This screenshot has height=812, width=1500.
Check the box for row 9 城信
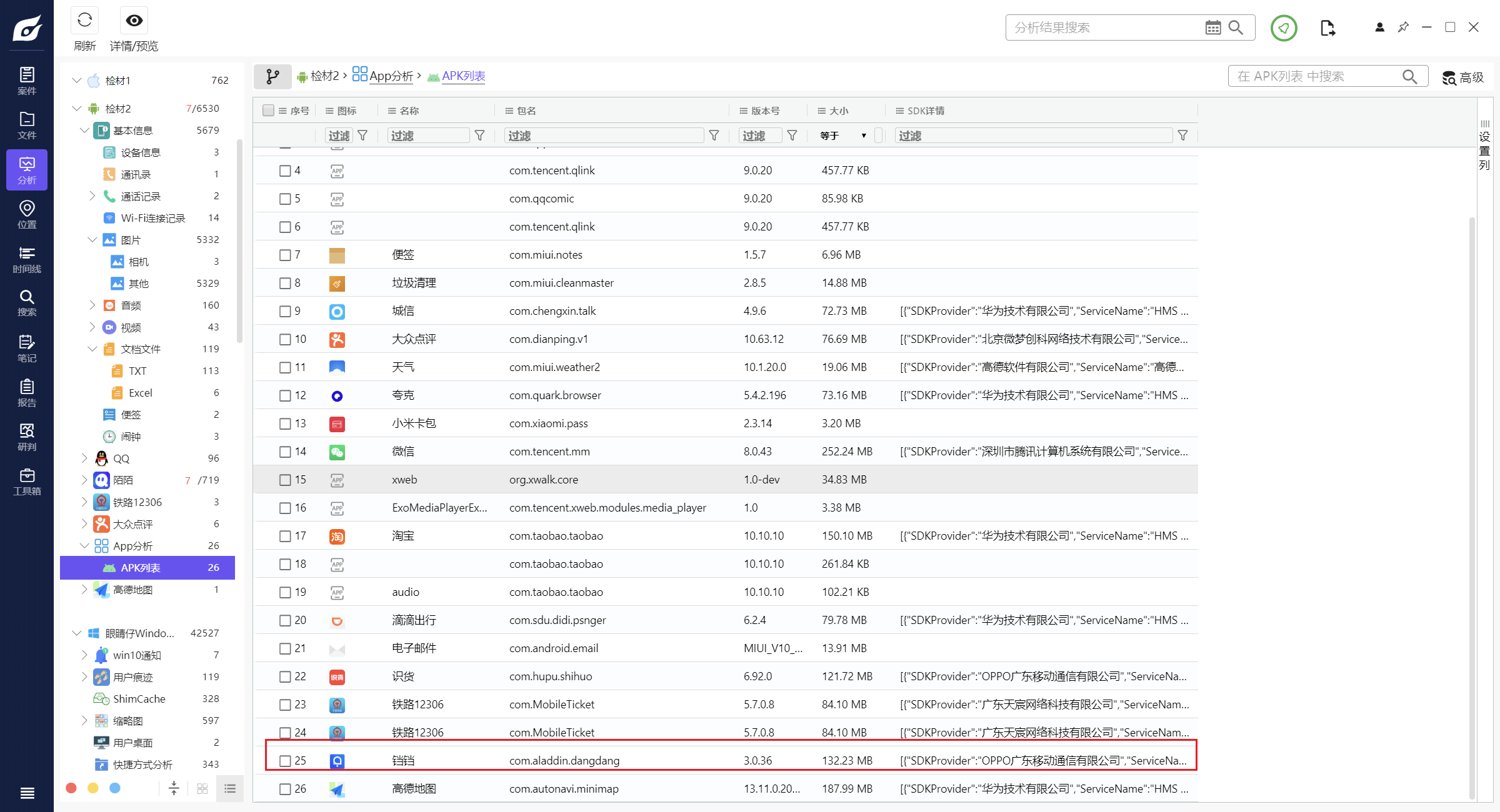coord(285,311)
